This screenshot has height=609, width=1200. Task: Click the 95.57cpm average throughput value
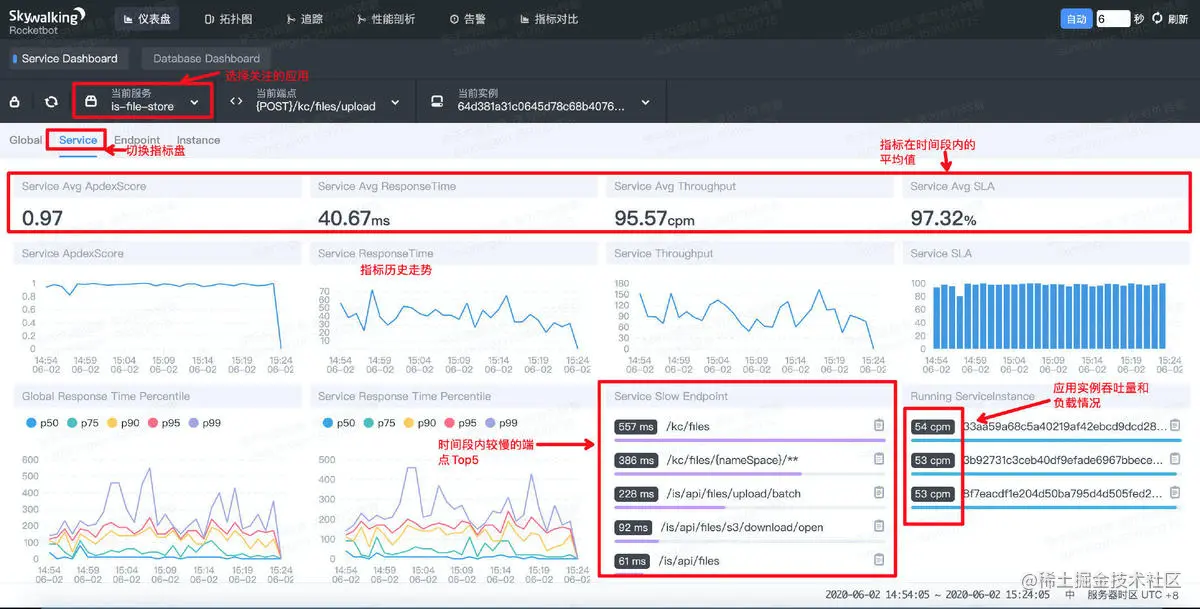[x=654, y=218]
